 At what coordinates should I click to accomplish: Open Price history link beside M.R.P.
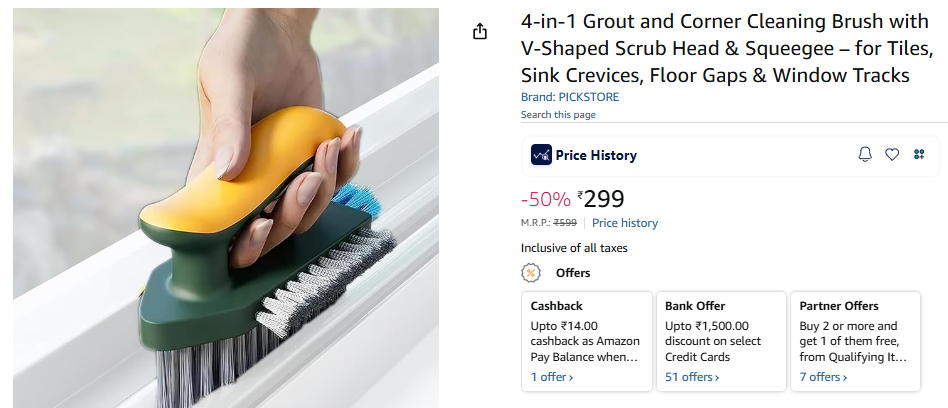tap(625, 223)
